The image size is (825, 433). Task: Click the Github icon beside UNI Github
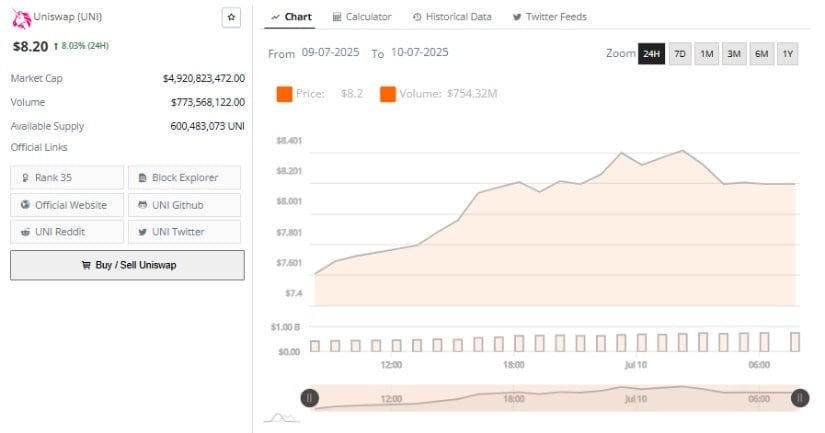142,205
